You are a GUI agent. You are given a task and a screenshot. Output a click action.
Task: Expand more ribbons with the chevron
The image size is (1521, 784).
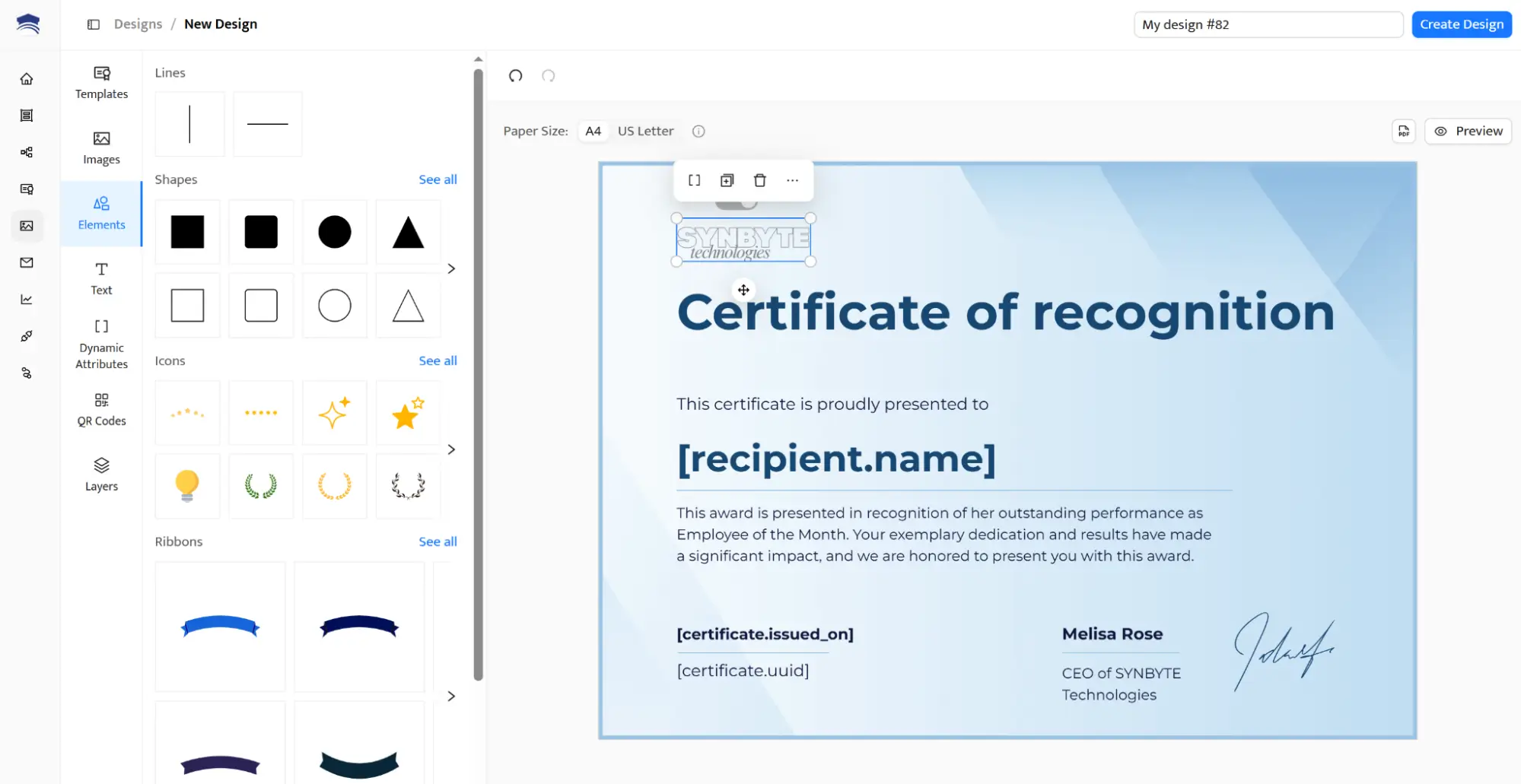tap(450, 696)
